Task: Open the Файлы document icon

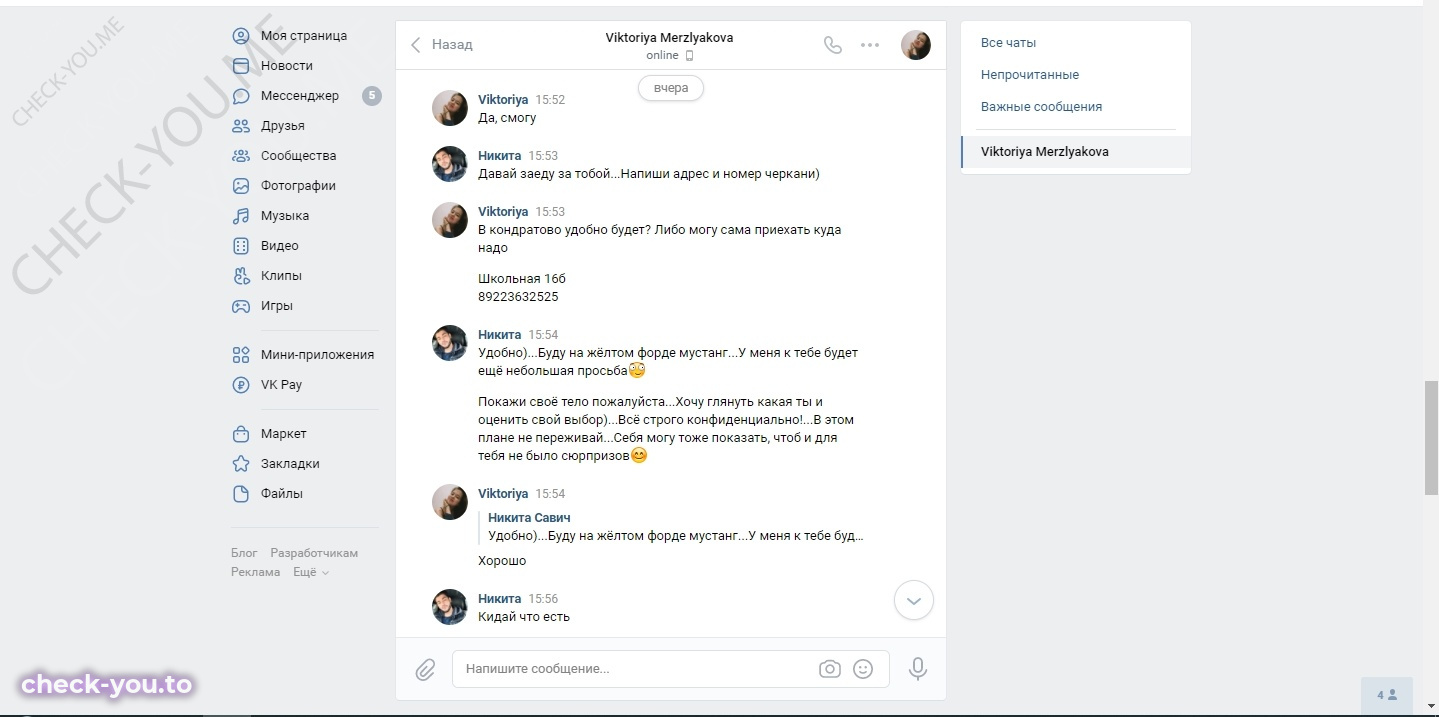Action: pos(241,494)
